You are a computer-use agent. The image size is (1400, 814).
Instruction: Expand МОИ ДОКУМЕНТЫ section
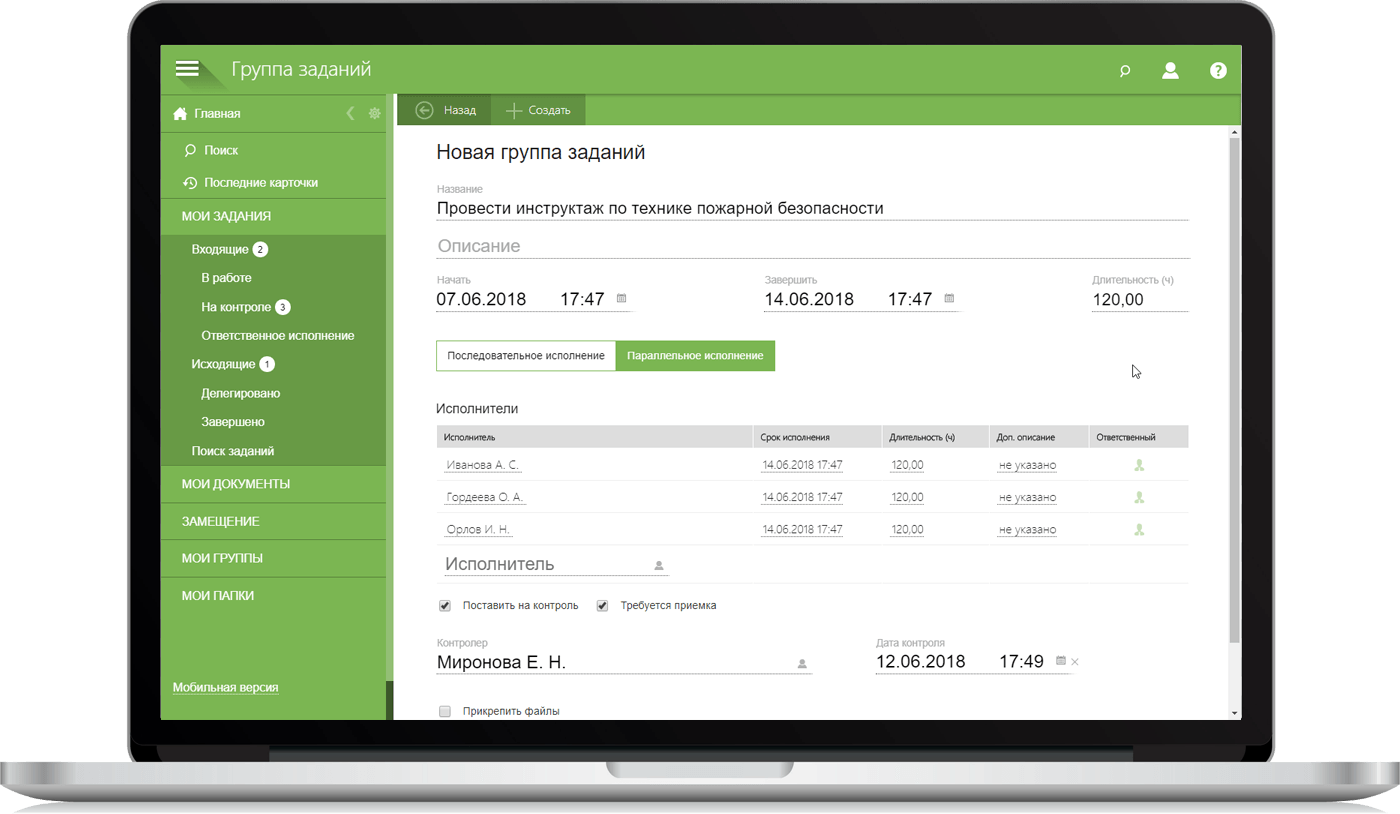pyautogui.click(x=273, y=484)
